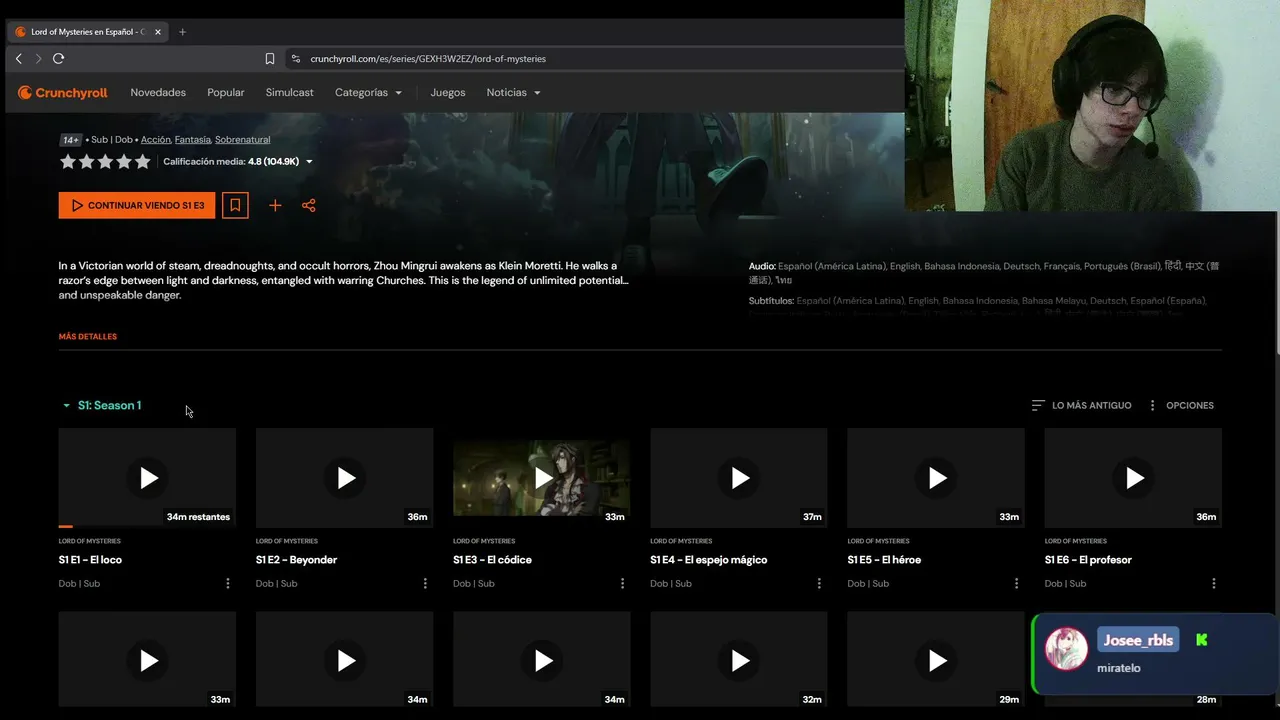Play the S1 E3 episode thumbnail
Viewport: 1280px width, 720px height.
pyautogui.click(x=542, y=478)
